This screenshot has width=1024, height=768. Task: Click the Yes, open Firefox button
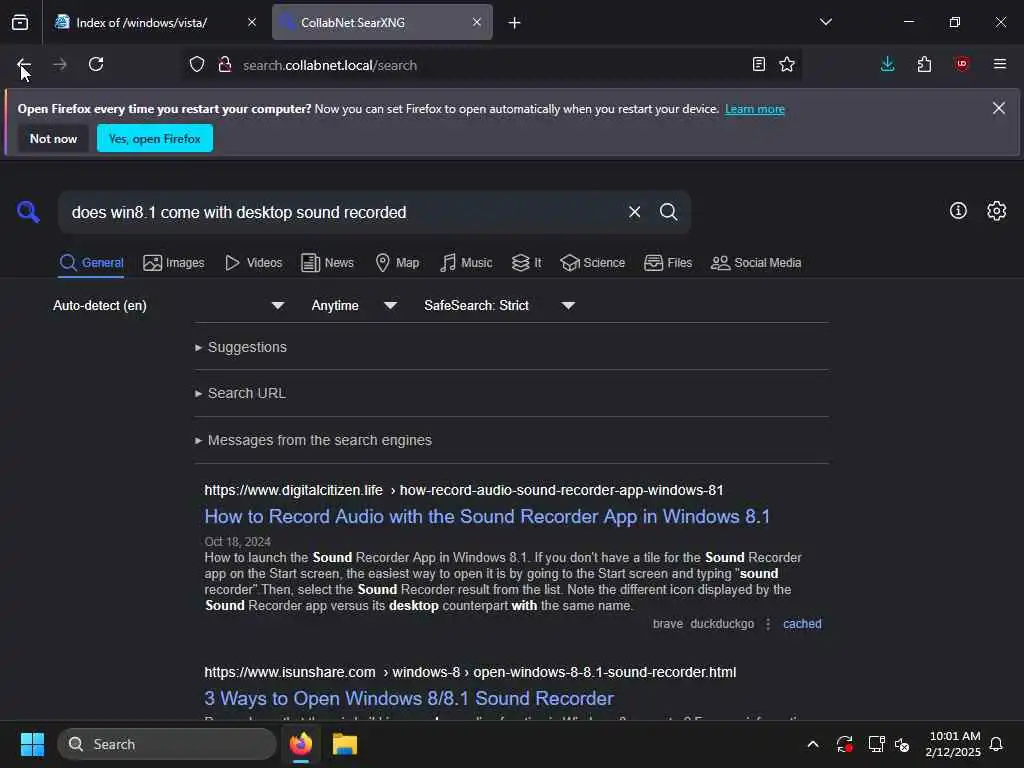tap(155, 138)
